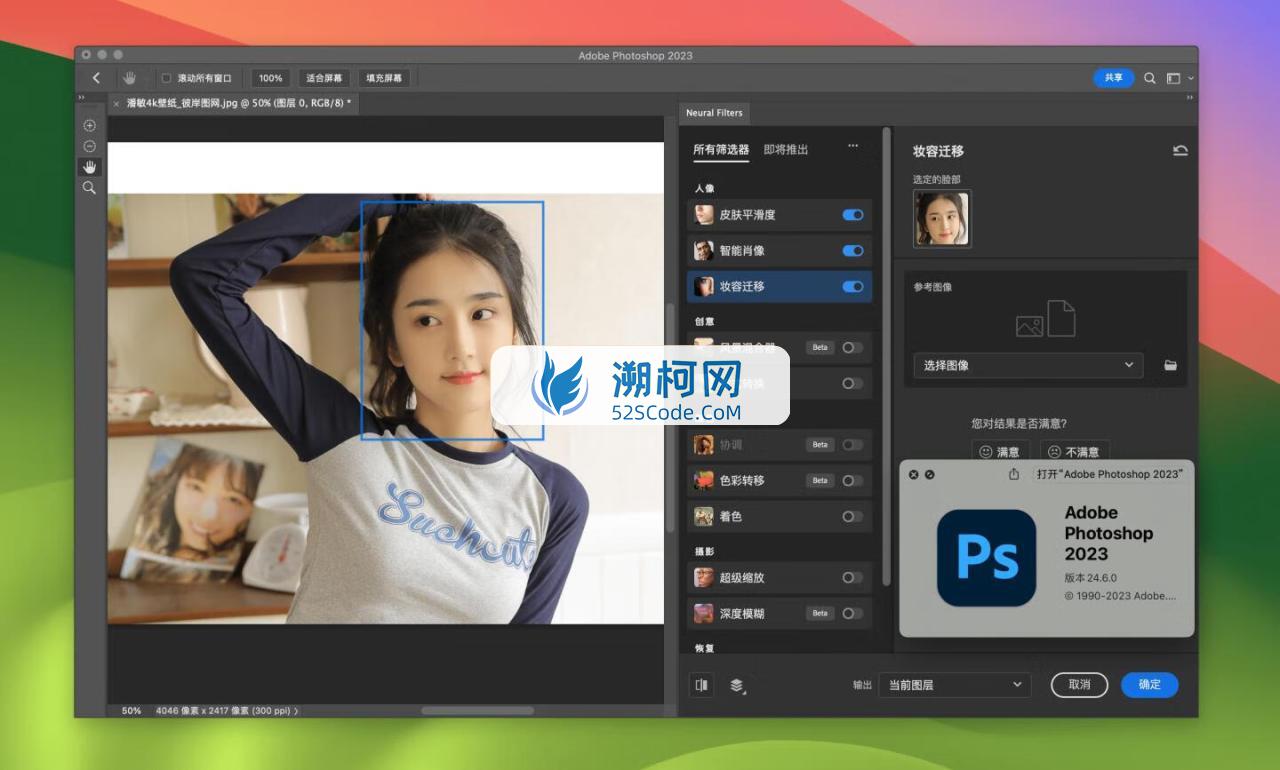The height and width of the screenshot is (770, 1280).
Task: Select the magnifier Zoom tool in left toolbar
Action: point(89,187)
